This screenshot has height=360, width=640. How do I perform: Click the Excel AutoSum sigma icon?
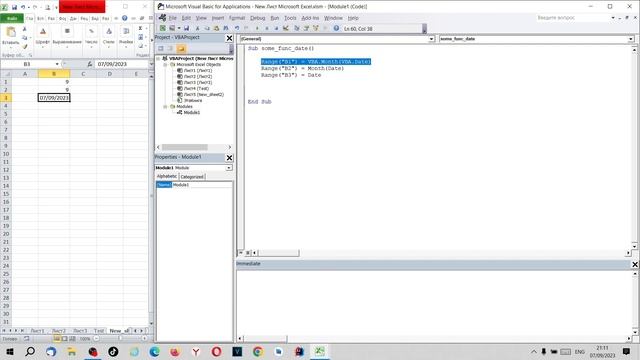click(x=140, y=28)
